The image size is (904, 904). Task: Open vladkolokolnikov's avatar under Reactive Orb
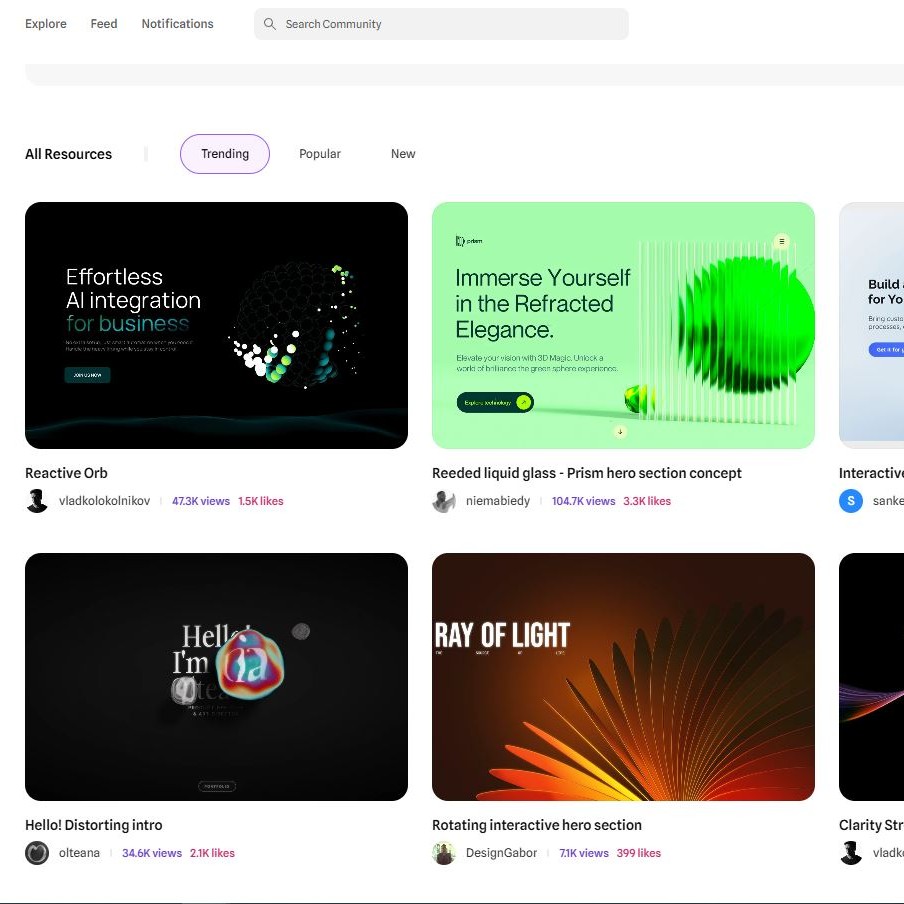pos(37,501)
